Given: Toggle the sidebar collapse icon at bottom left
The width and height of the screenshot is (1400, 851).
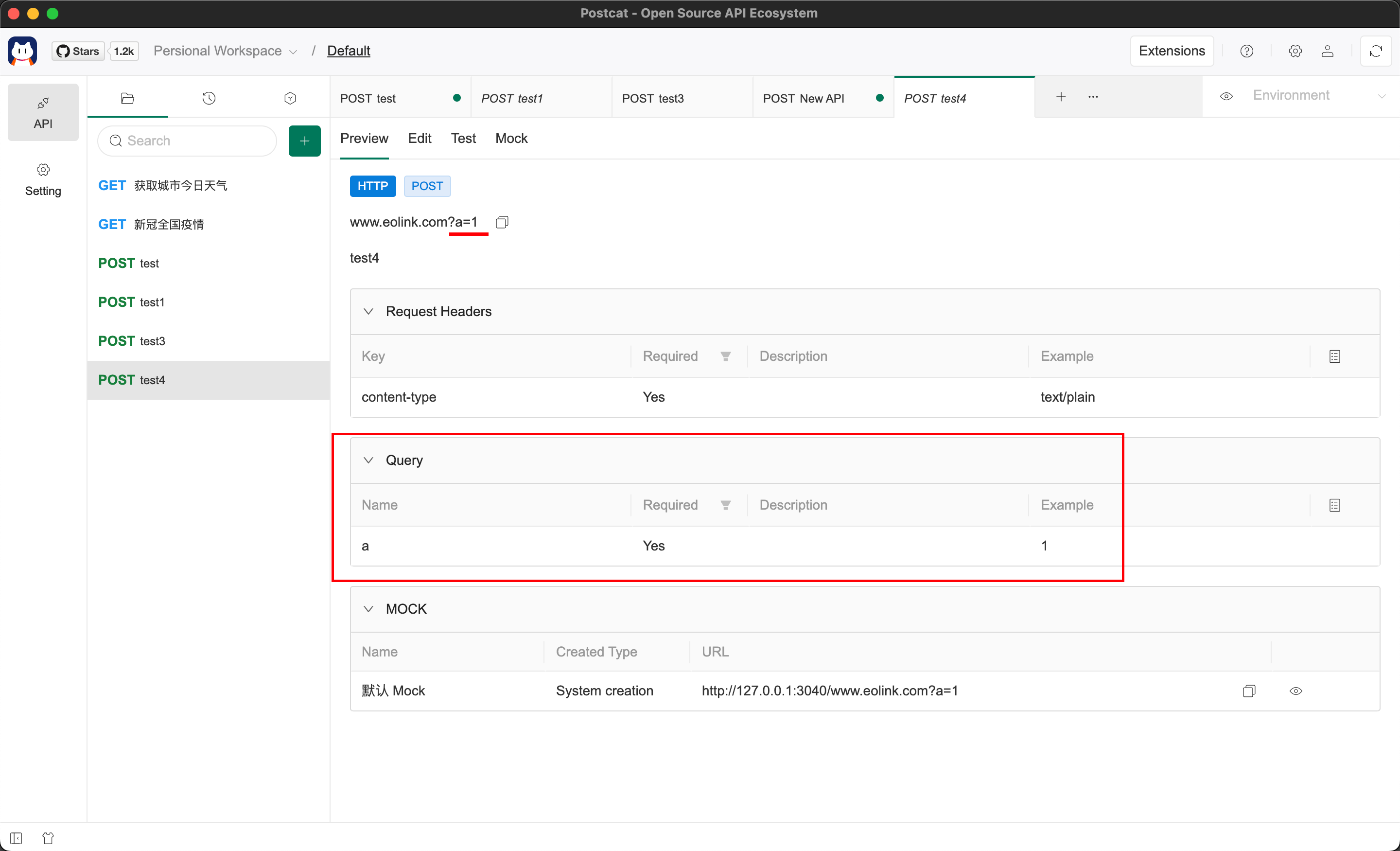Looking at the screenshot, I should (16, 838).
